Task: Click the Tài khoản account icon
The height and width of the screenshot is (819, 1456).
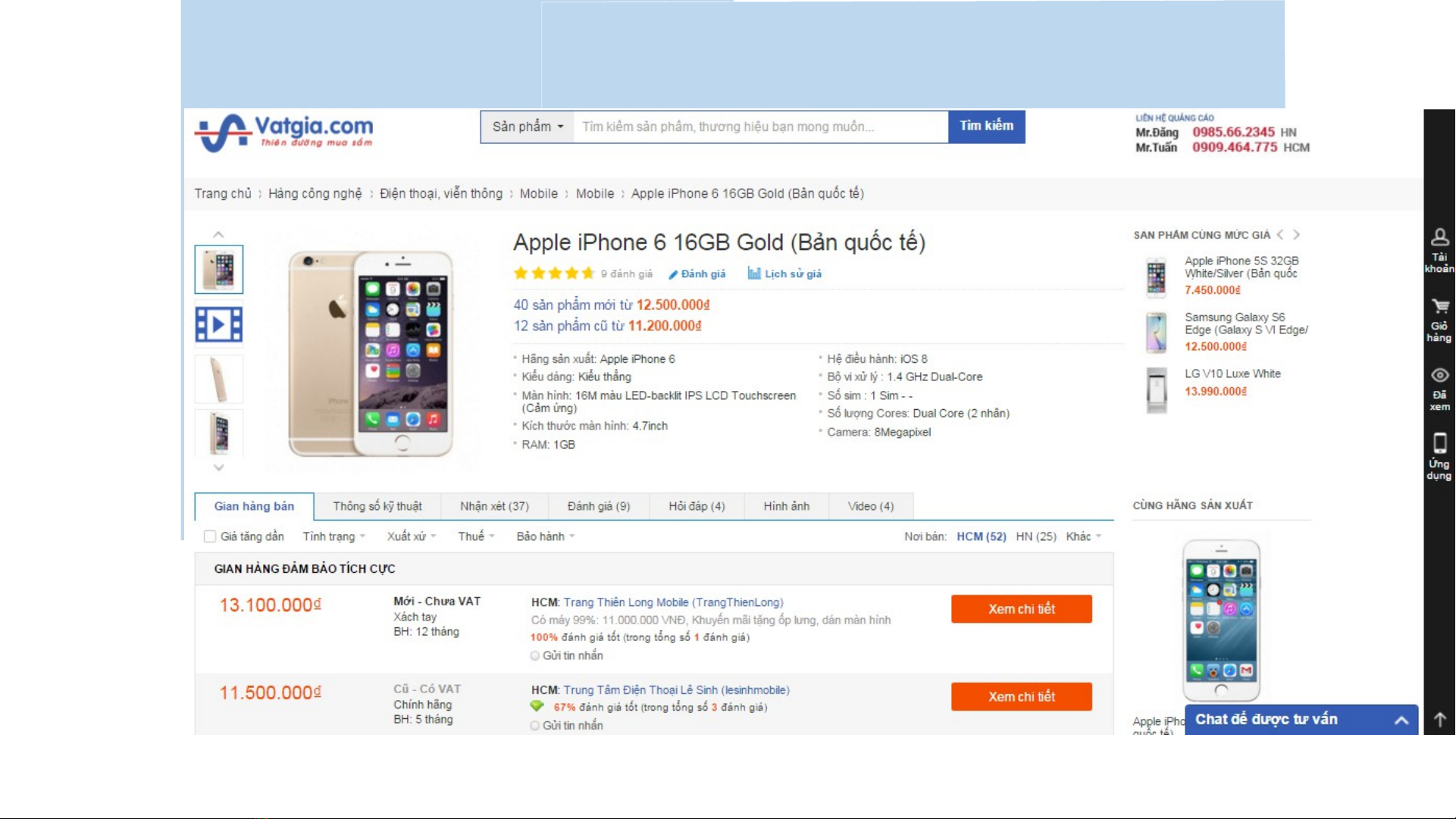Action: point(1439,238)
